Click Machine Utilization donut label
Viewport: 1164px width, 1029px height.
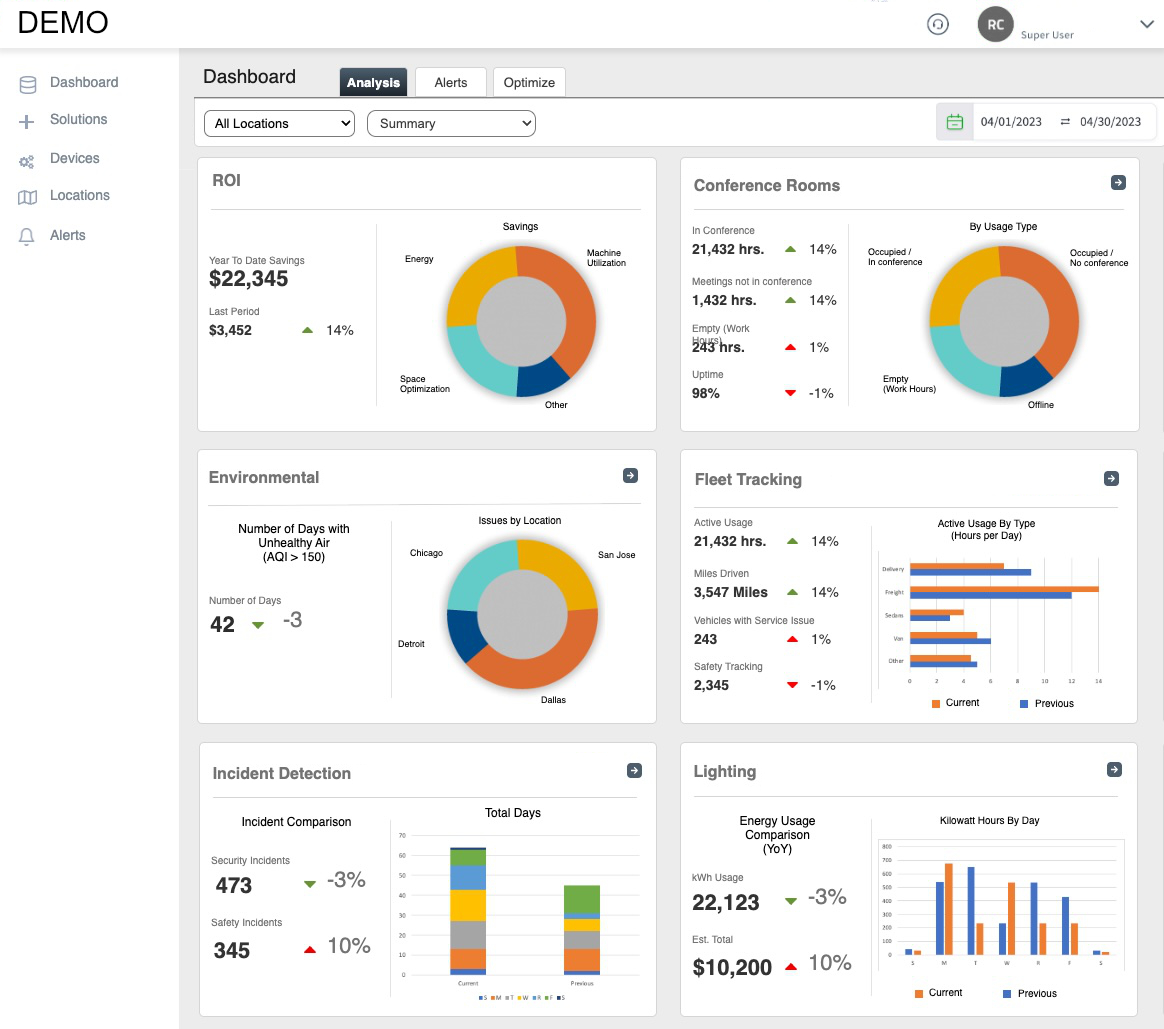tap(606, 258)
